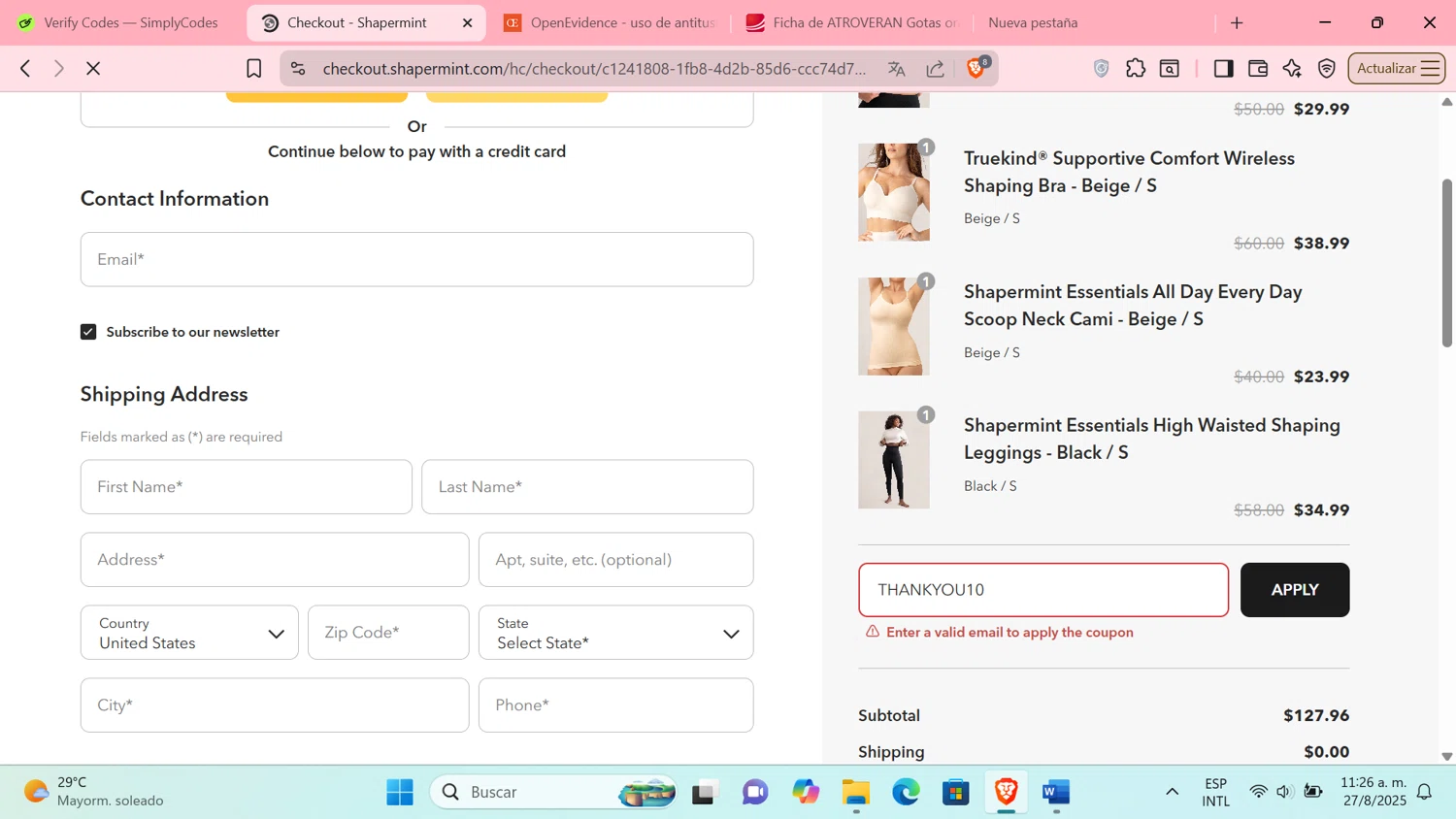Open the notifications bell
Screen dimensions: 1456x819
(x=1425, y=792)
